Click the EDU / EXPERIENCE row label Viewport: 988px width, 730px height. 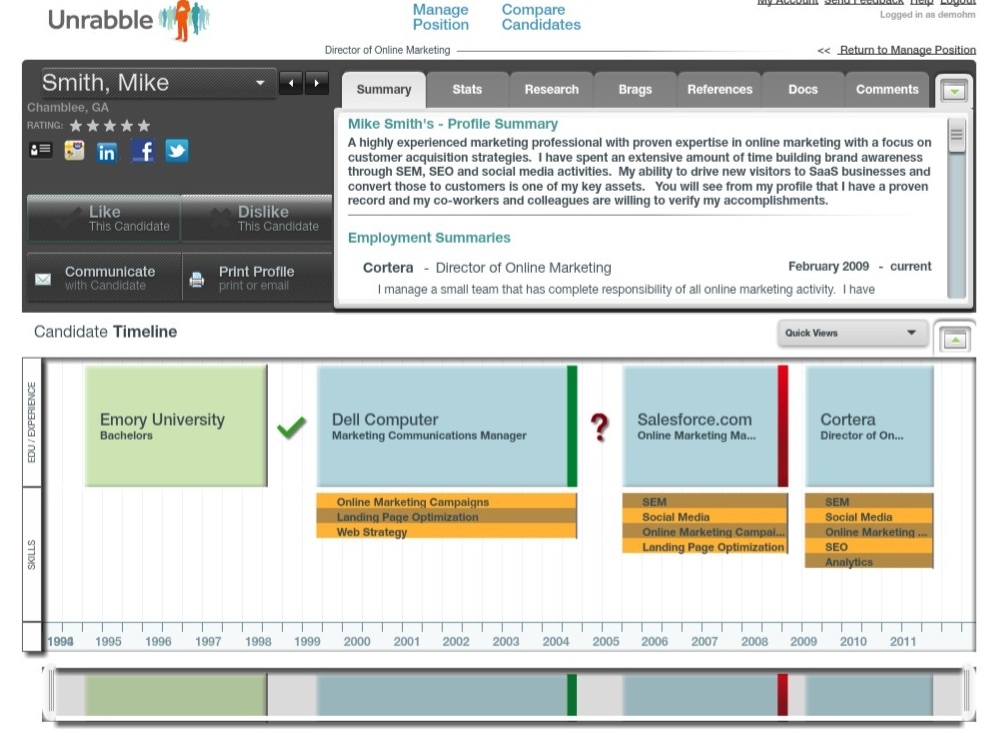(32, 422)
